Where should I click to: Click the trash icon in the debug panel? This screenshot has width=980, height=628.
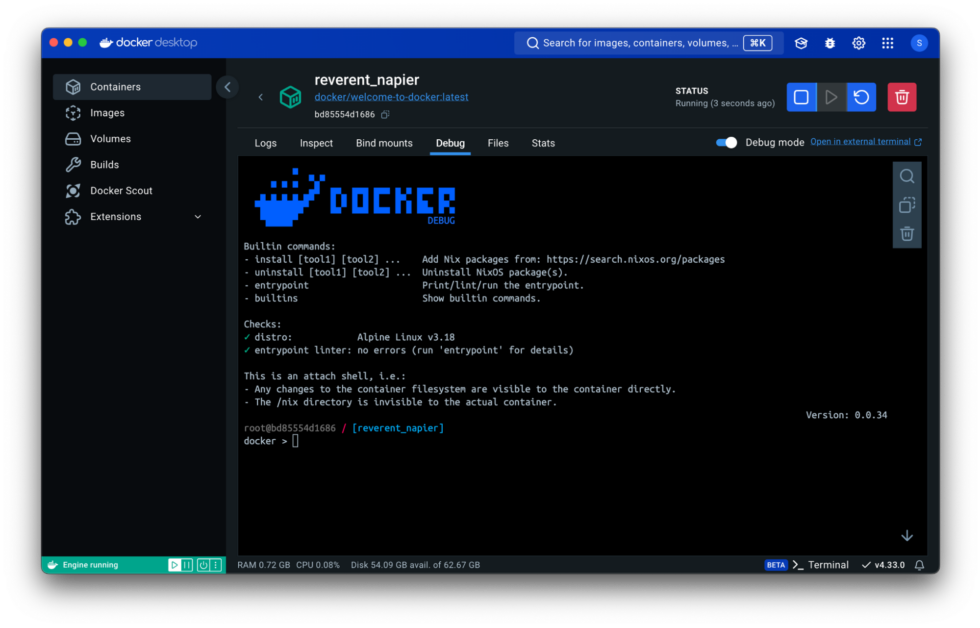tap(906, 233)
